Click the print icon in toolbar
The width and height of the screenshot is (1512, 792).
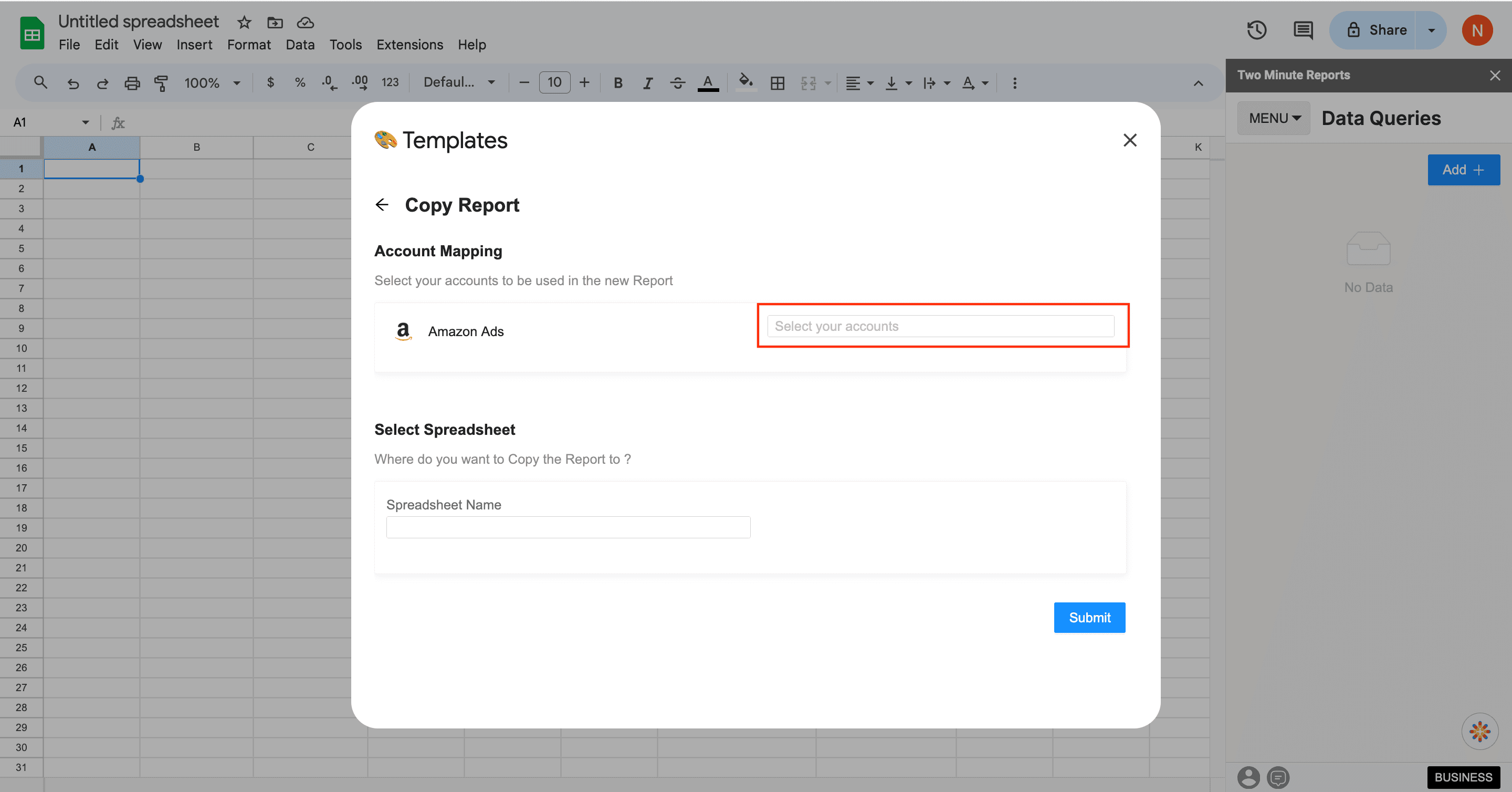132,83
